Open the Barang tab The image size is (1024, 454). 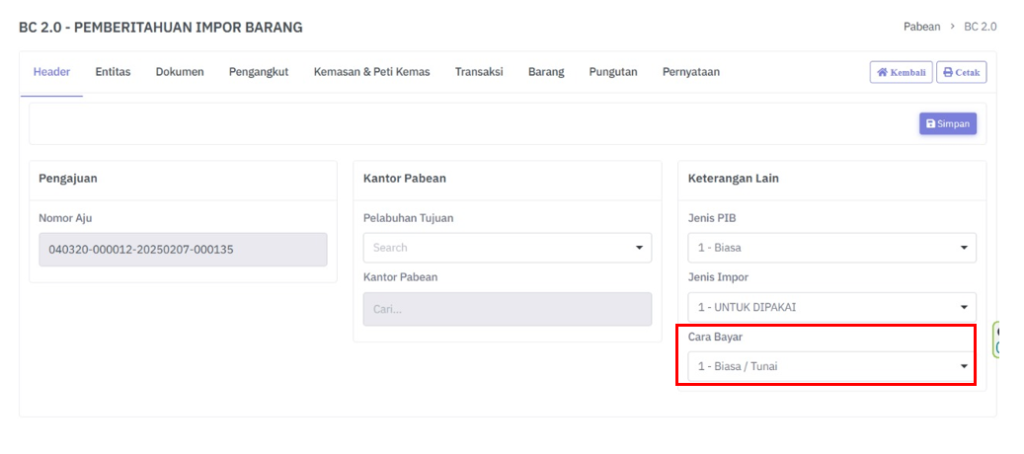pos(546,72)
